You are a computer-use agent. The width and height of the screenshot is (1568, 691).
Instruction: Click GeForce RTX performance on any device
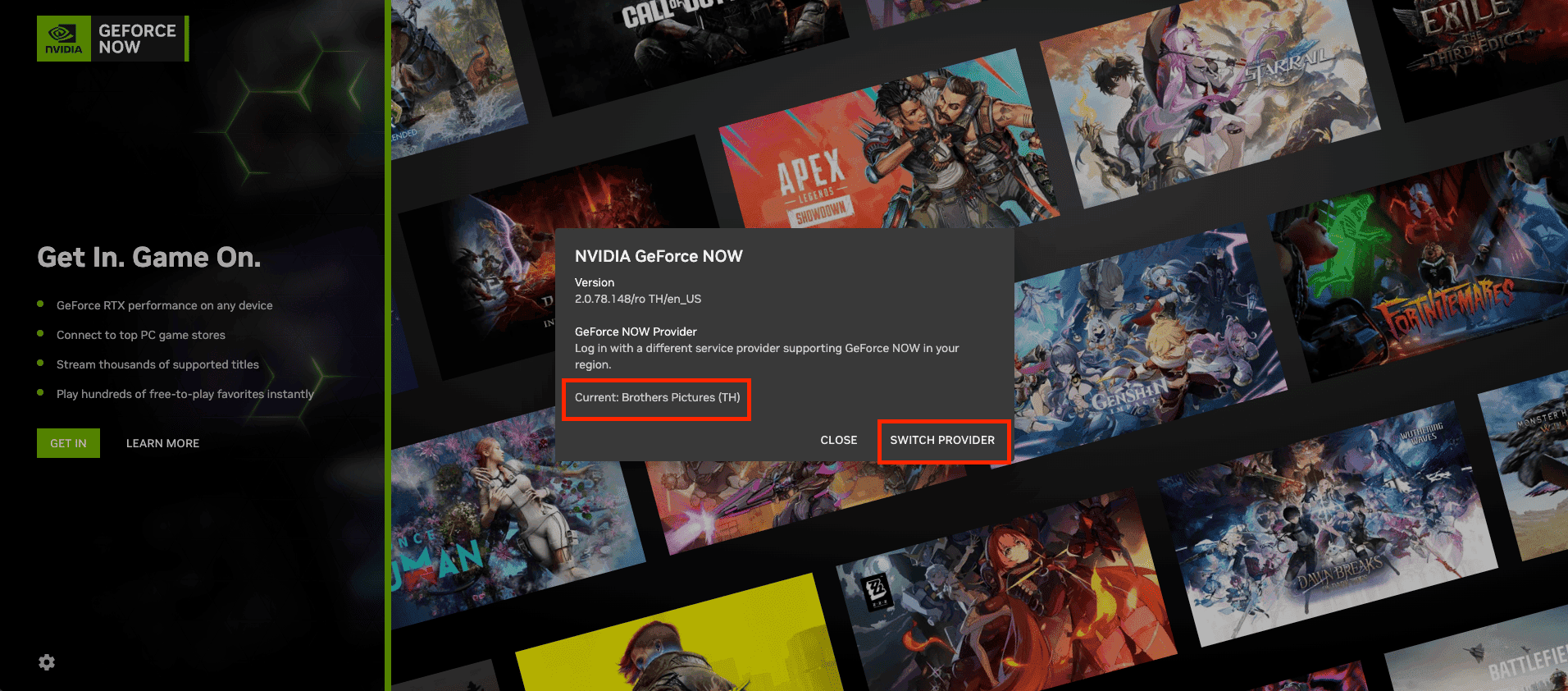164,305
